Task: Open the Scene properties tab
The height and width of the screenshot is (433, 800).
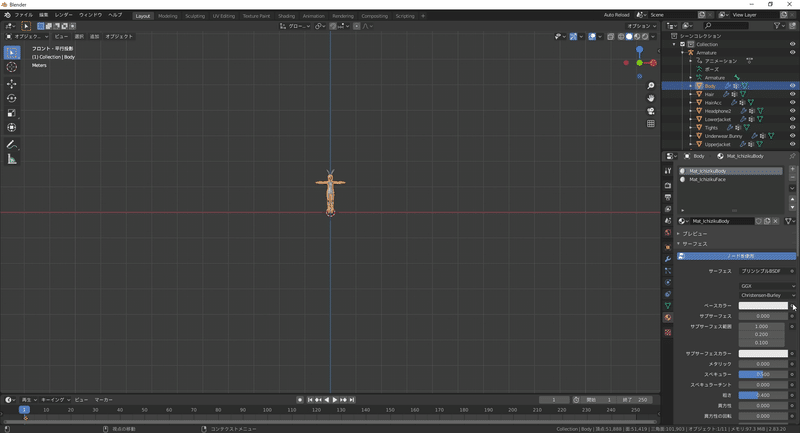Action: pos(668,221)
